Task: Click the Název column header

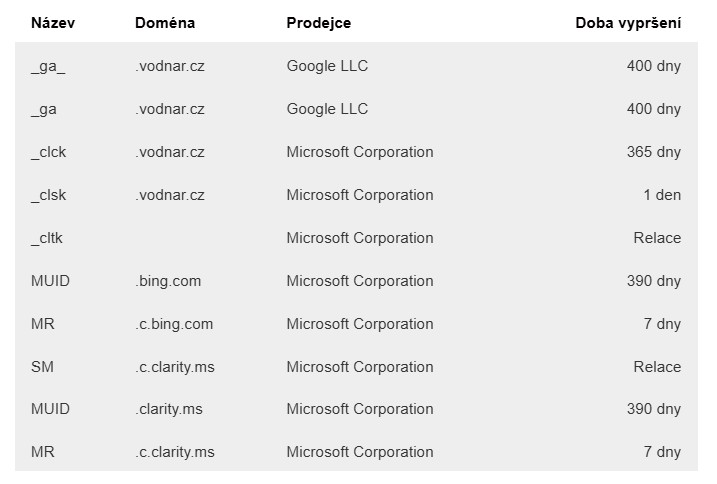Action: point(53,23)
